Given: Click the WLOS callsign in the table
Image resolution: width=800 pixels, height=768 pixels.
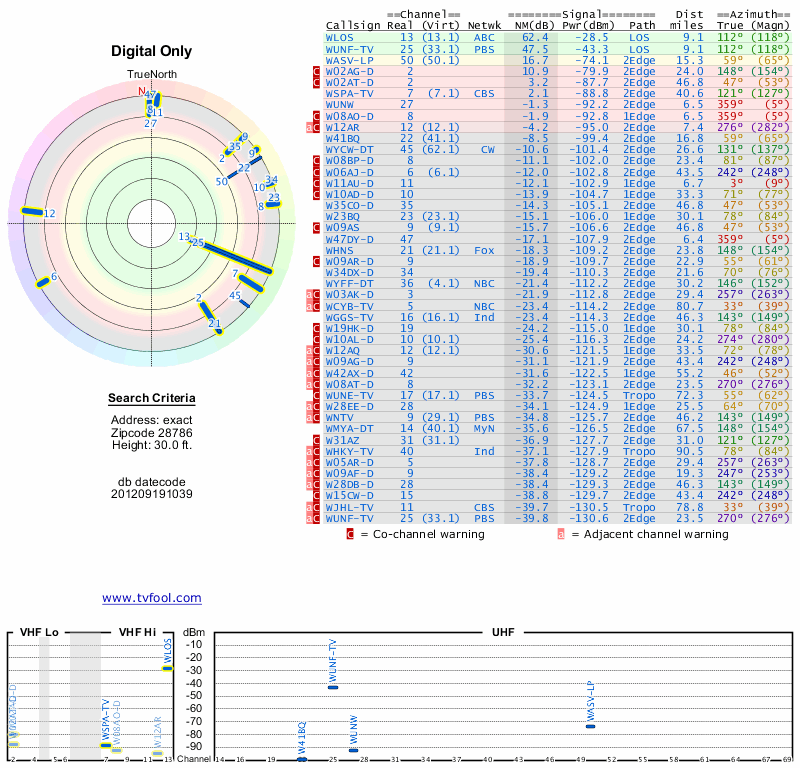Looking at the screenshot, I should click(340, 37).
